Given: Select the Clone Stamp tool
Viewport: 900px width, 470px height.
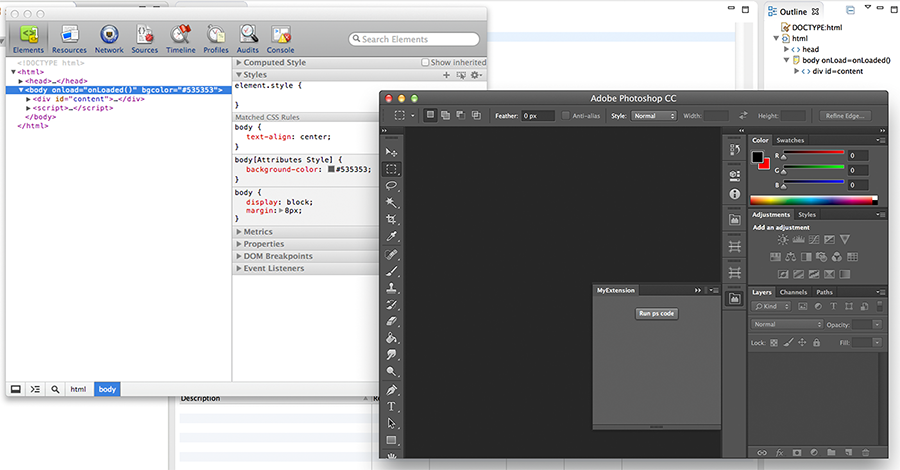Looking at the screenshot, I should (391, 288).
